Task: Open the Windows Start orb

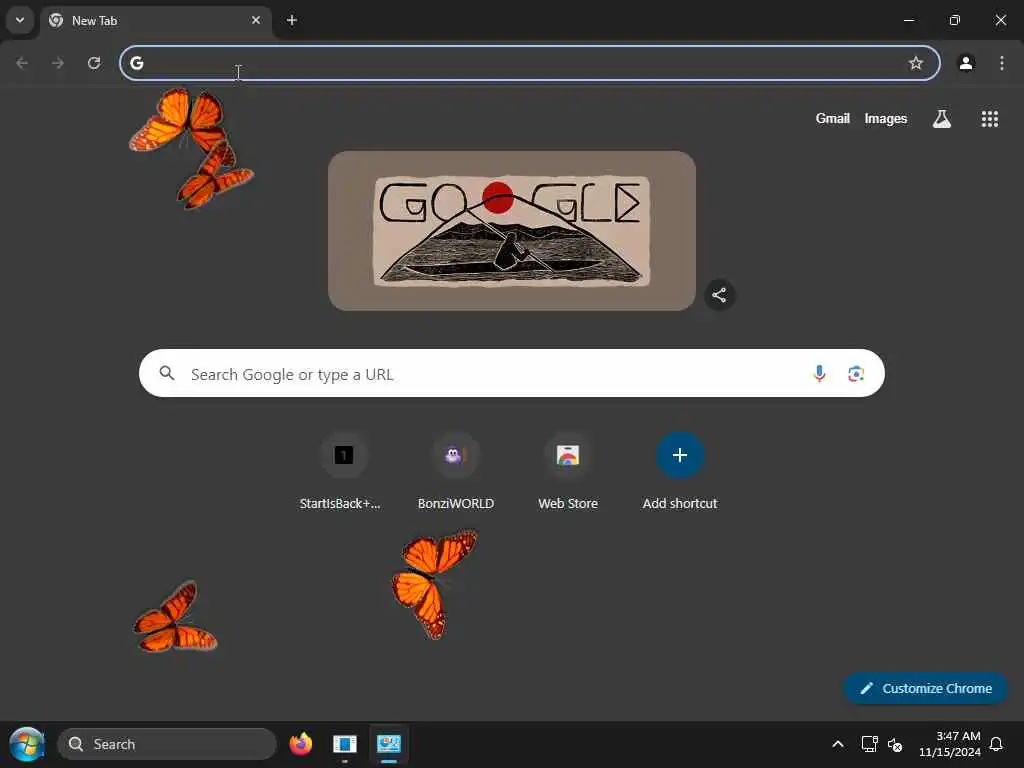Action: 27,744
